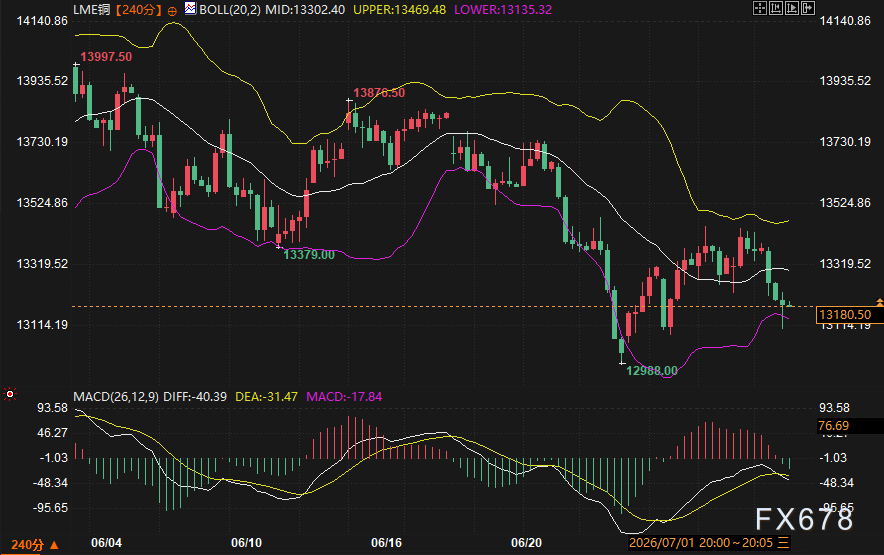Click the chart scroll-to-start axis icon
Viewport: 884px width, 555px height.
(776, 8)
